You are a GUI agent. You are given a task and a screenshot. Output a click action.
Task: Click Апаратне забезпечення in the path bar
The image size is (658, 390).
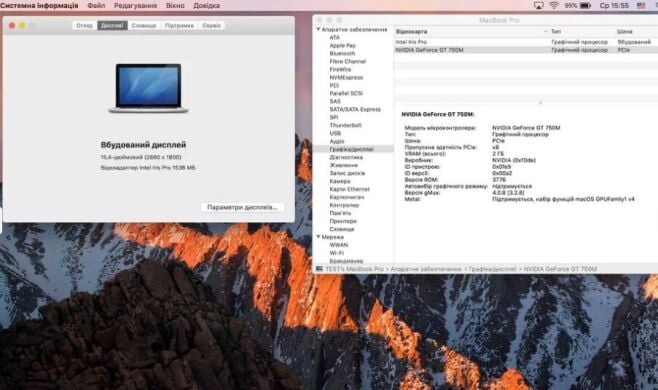tap(426, 269)
